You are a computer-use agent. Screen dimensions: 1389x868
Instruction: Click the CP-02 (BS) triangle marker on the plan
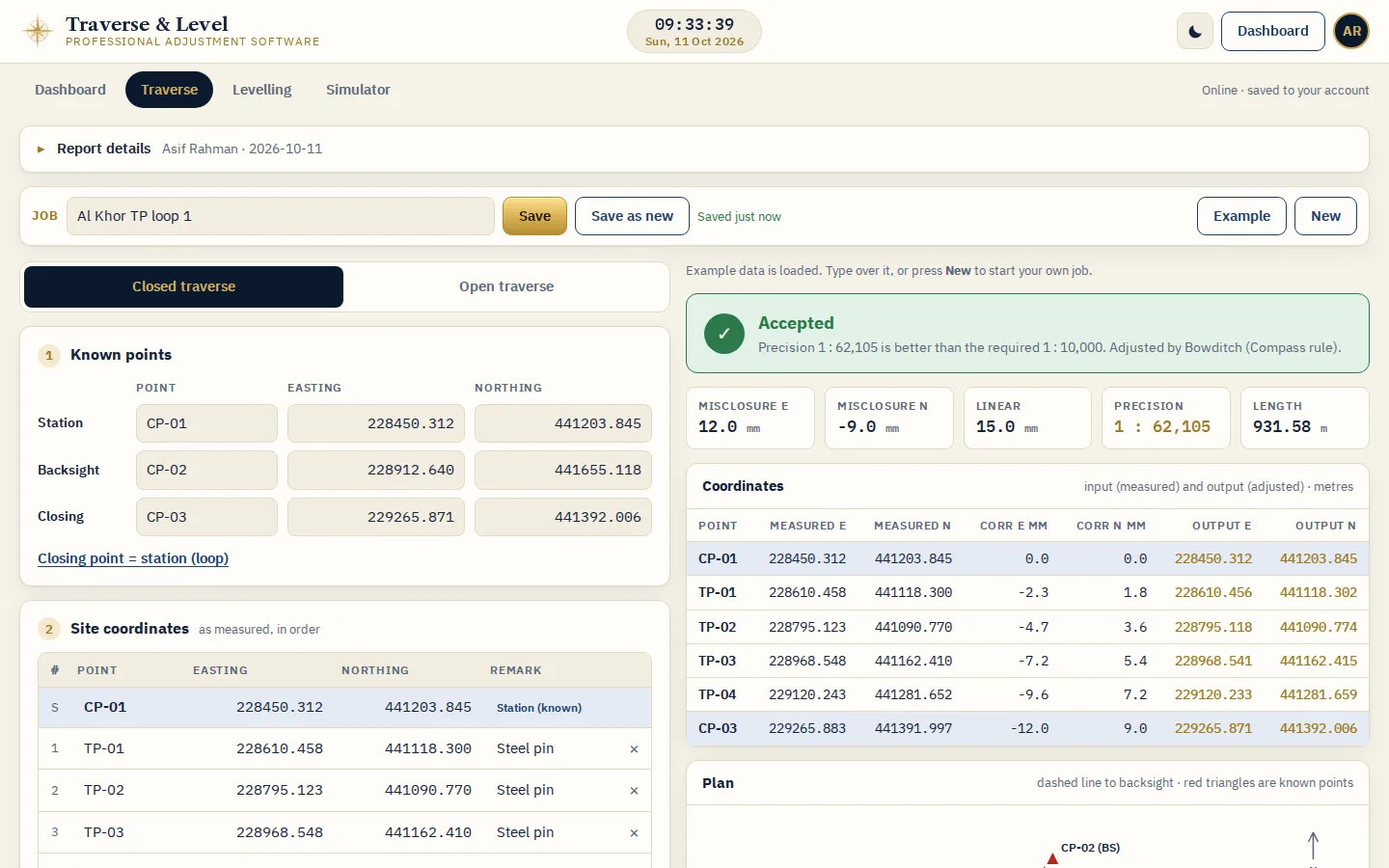pyautogui.click(x=1052, y=858)
